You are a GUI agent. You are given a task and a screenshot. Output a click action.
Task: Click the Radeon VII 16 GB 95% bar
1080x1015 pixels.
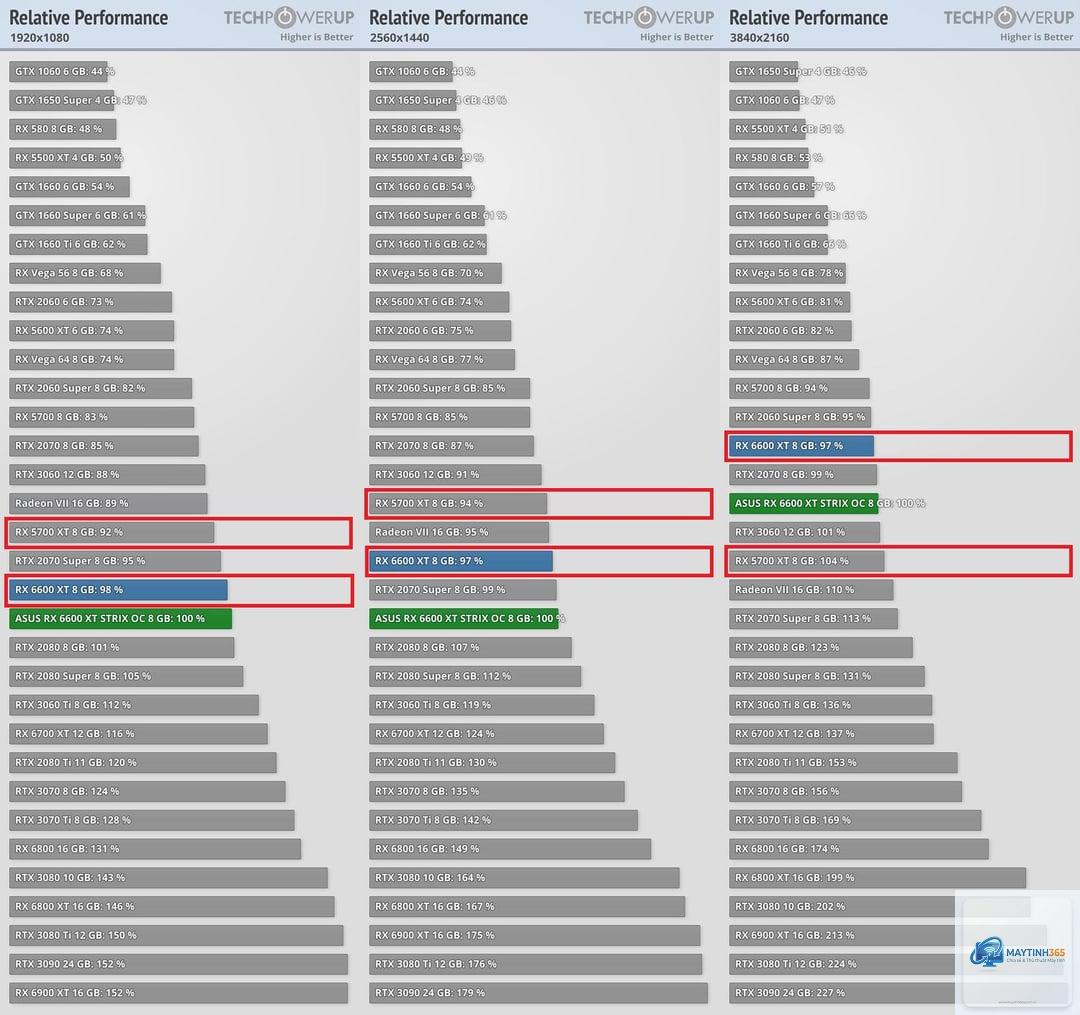[x=459, y=532]
